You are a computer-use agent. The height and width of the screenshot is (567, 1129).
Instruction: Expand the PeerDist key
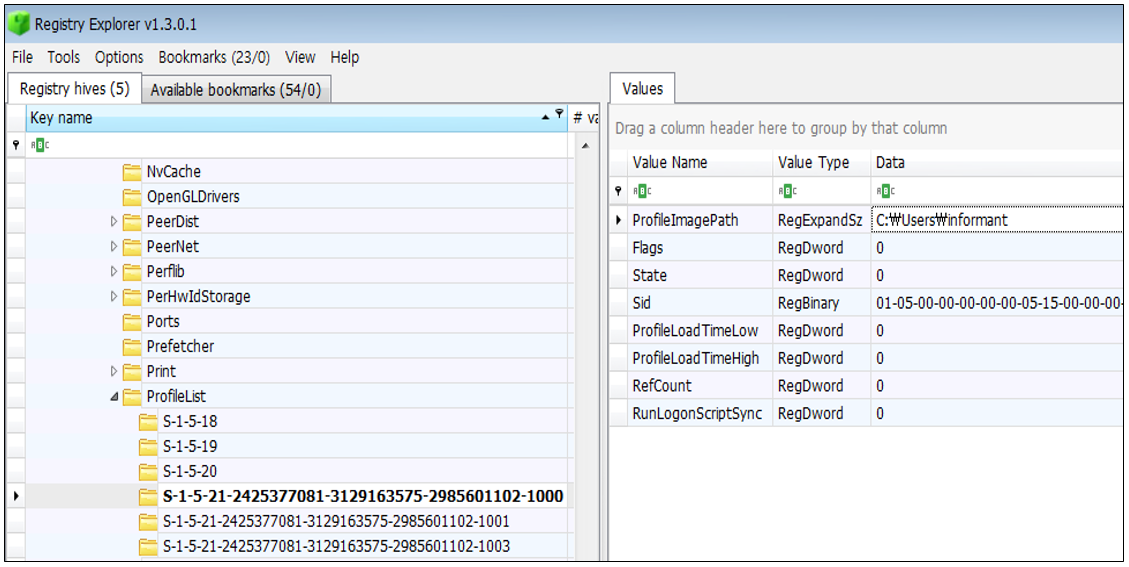[114, 222]
